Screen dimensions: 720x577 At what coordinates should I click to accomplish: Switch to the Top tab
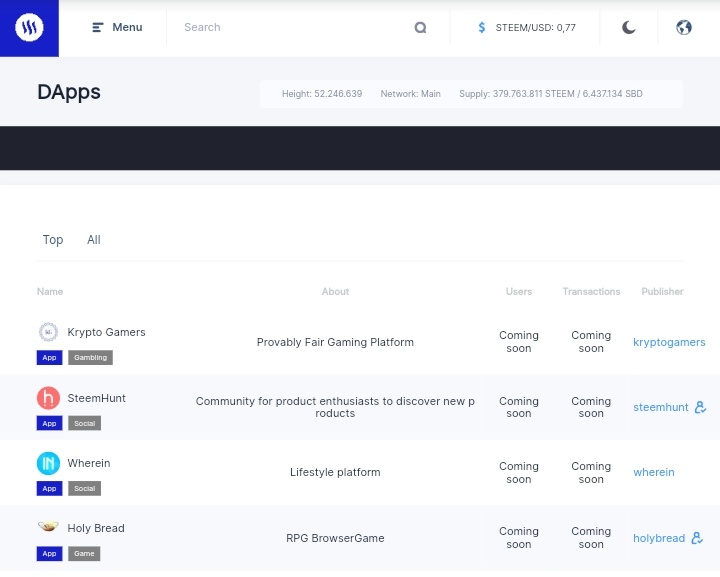(x=53, y=240)
